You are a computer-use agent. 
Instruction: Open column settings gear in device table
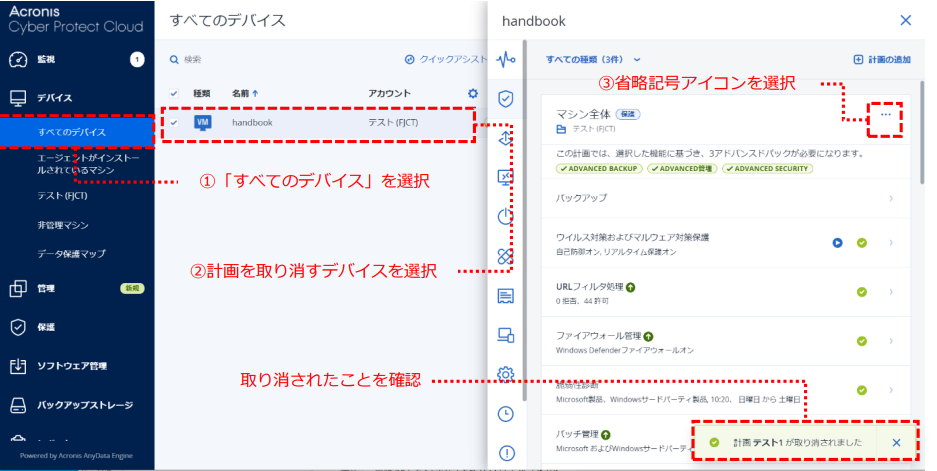473,93
